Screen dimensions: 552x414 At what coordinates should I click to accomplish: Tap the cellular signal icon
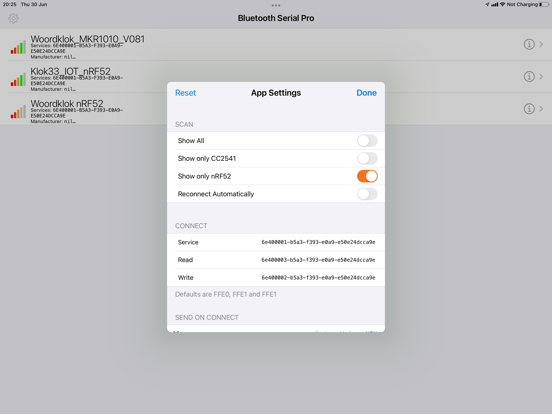[495, 5]
